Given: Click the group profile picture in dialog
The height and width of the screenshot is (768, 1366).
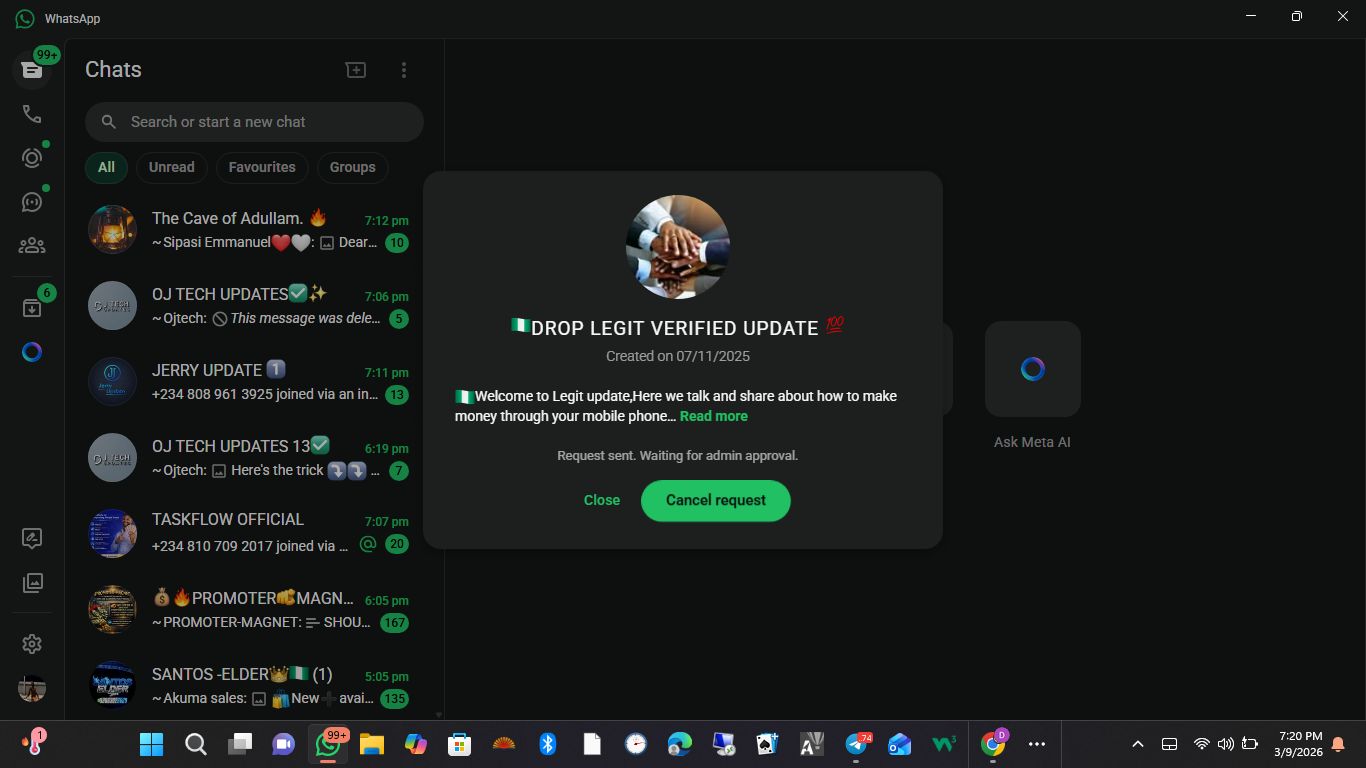Looking at the screenshot, I should (x=678, y=247).
